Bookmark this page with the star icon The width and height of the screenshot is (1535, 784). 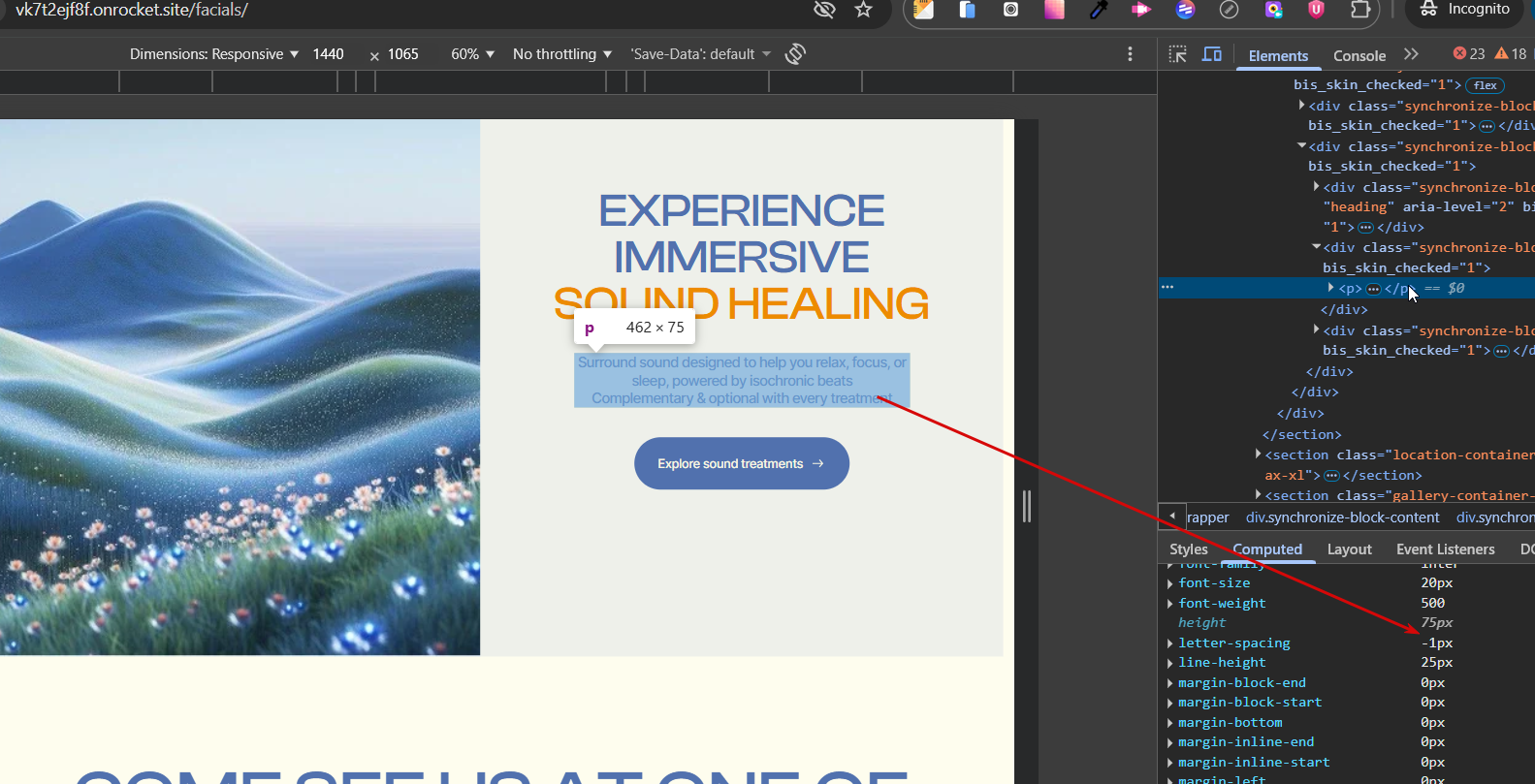[x=863, y=10]
